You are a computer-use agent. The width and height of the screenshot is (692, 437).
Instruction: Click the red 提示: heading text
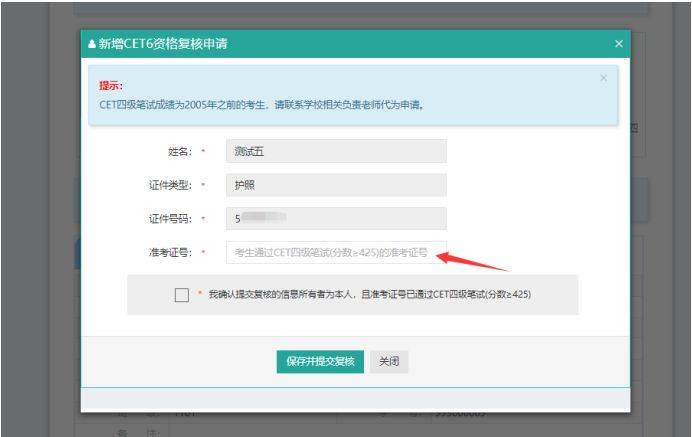tap(111, 86)
